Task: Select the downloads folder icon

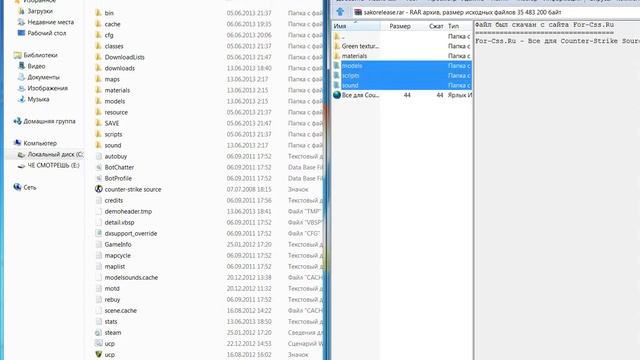Action: tap(98, 68)
